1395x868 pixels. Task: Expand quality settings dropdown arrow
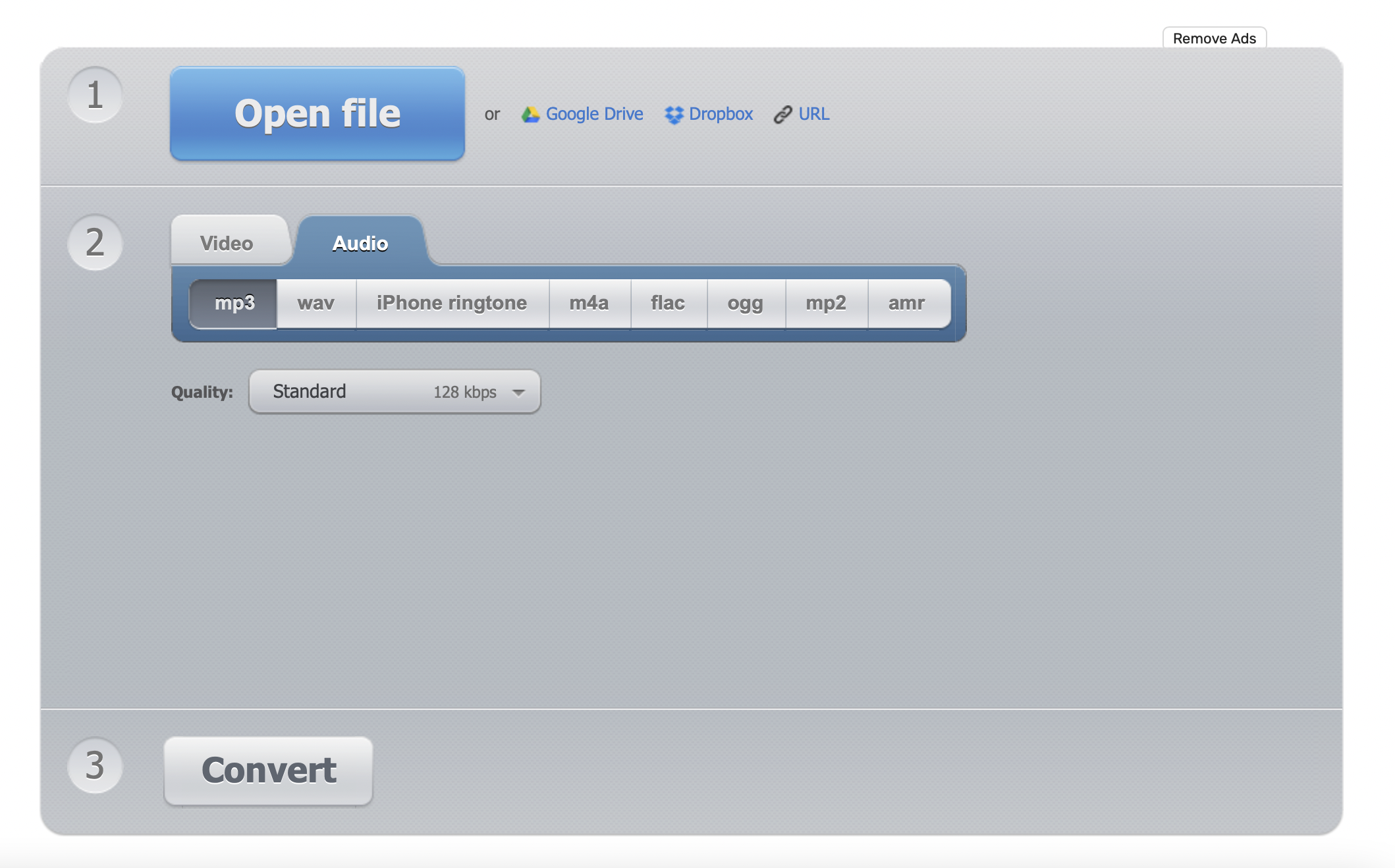coord(519,390)
